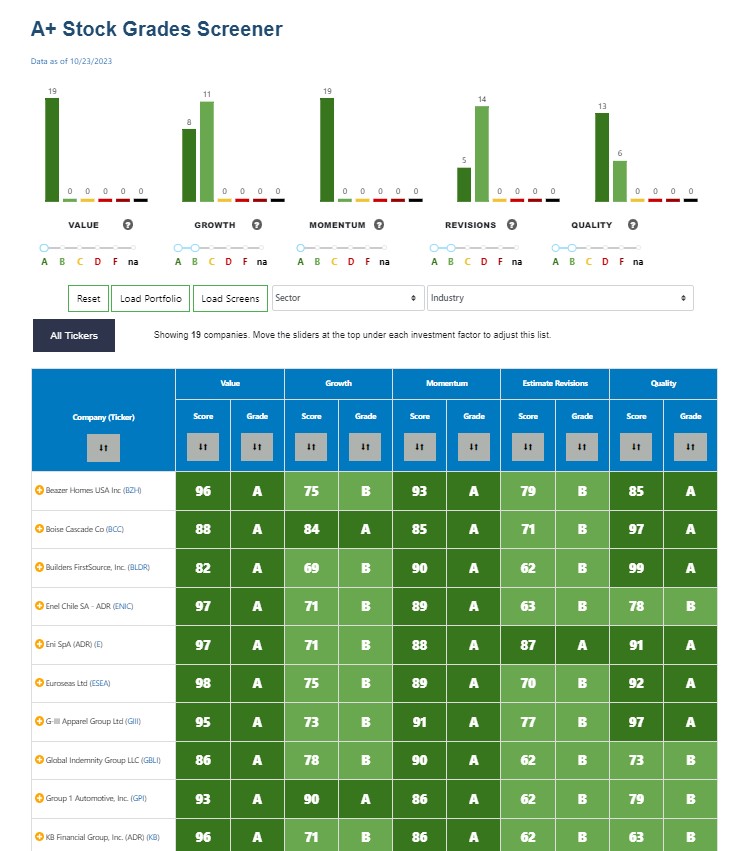The width and height of the screenshot is (733, 851).
Task: Sort by Quality Grade column arrows
Action: pos(690,447)
